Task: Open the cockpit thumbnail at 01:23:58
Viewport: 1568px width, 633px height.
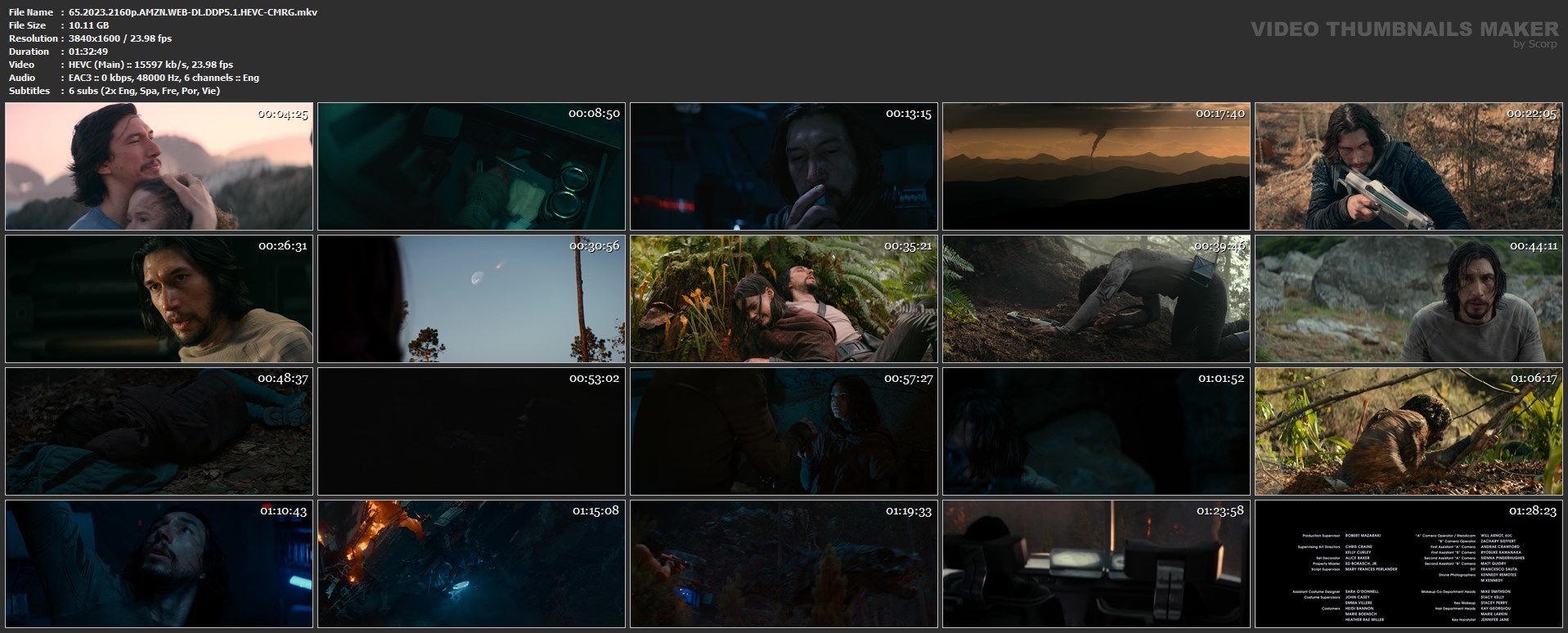Action: tap(1096, 563)
